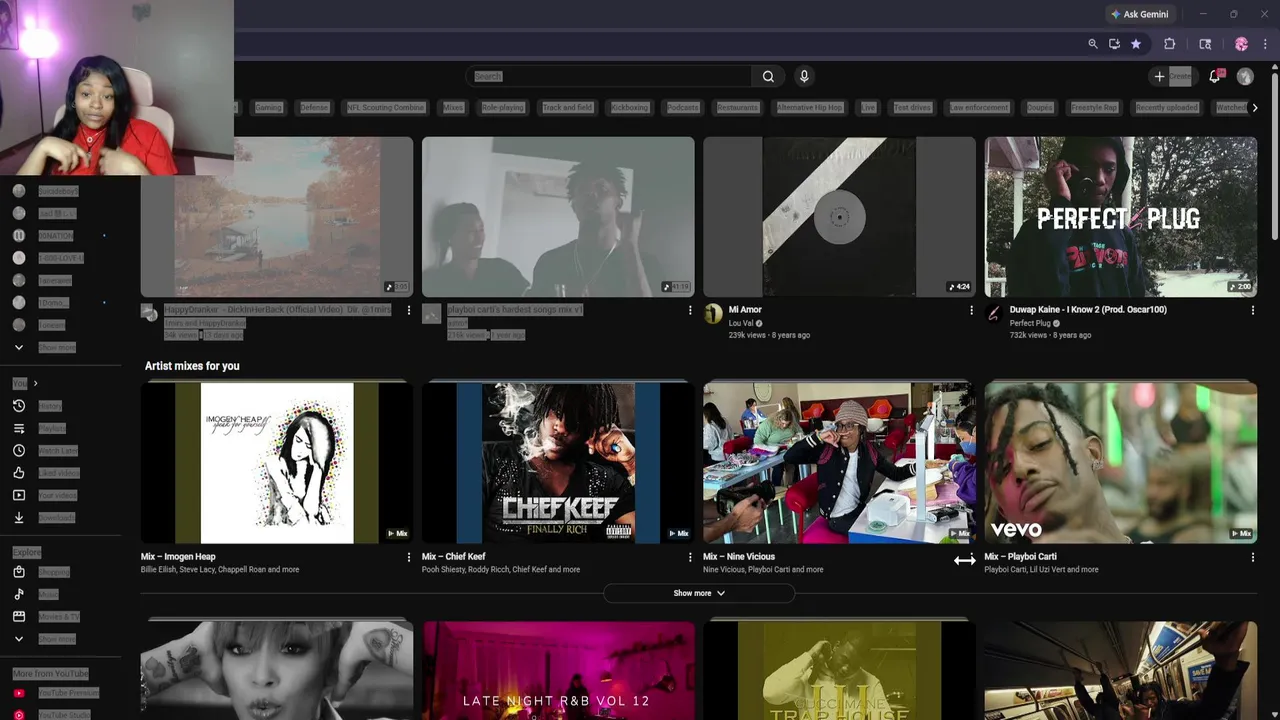This screenshot has height=720, width=1280.
Task: Open the Chrome profile avatar
Action: [x=1241, y=44]
